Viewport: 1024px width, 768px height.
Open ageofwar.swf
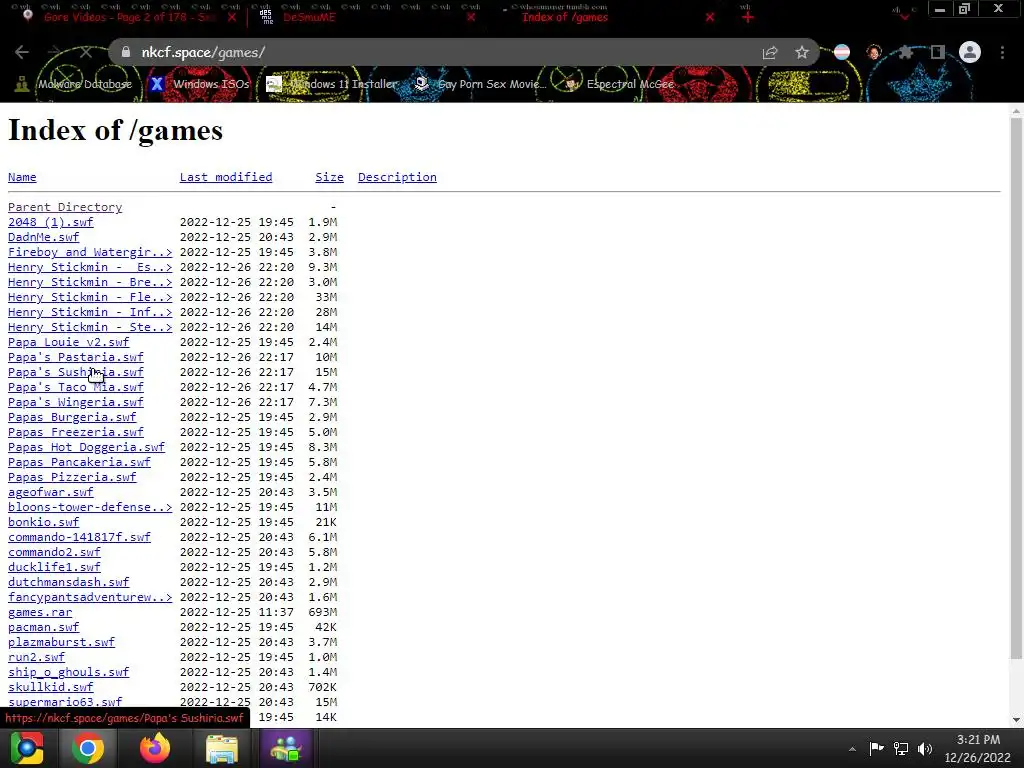50,492
